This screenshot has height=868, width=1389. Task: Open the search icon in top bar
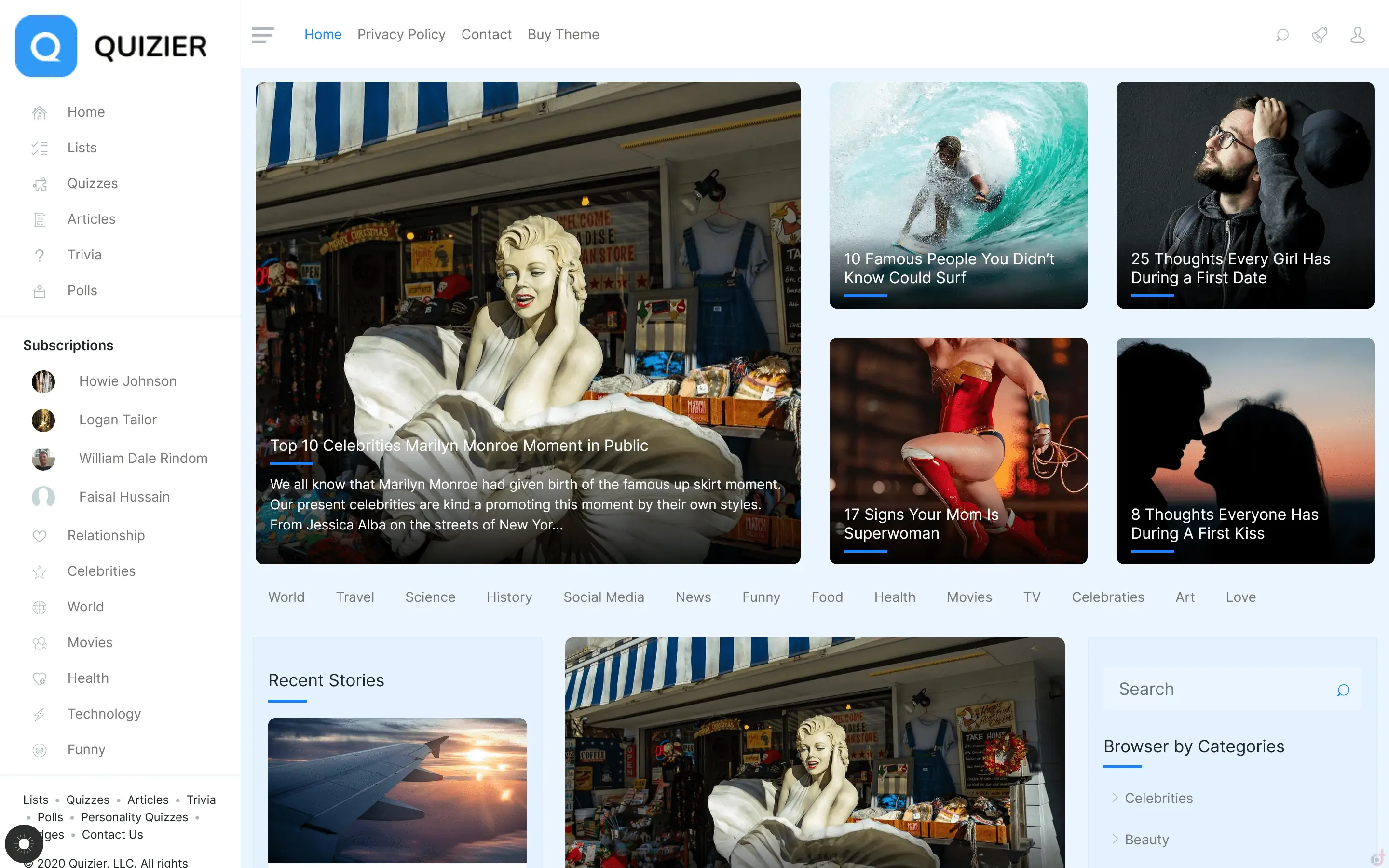(x=1281, y=35)
